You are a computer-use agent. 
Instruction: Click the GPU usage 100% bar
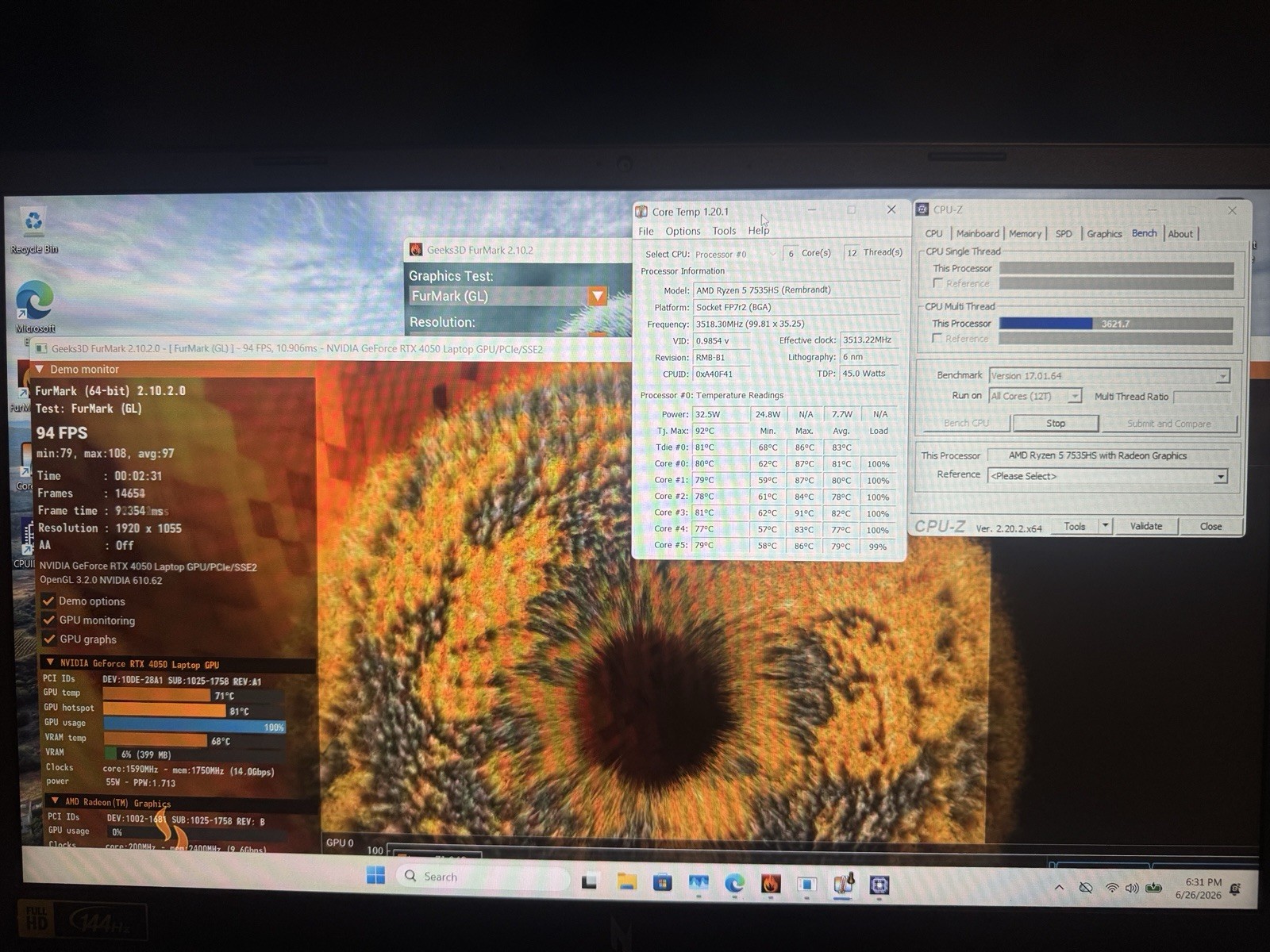(194, 727)
